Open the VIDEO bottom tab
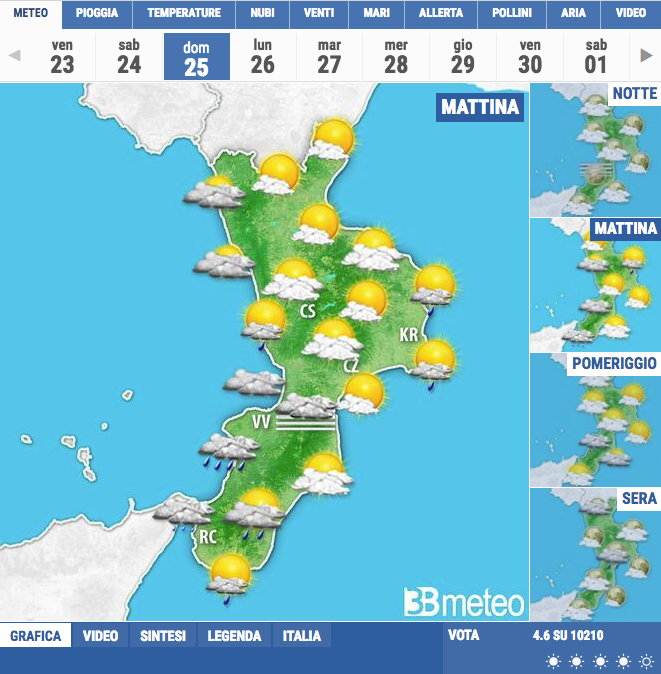 (x=100, y=635)
